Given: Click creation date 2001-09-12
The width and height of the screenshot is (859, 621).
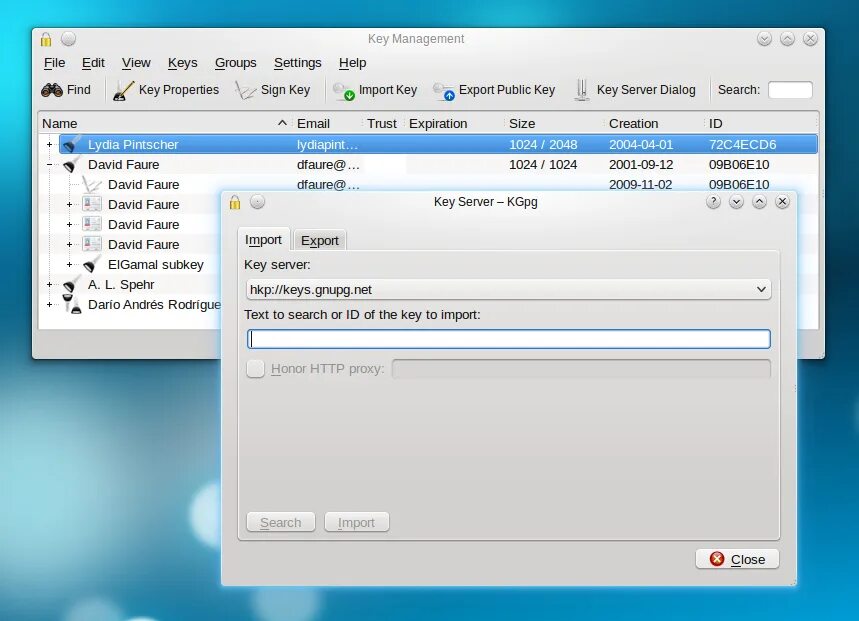Looking at the screenshot, I should (x=641, y=164).
